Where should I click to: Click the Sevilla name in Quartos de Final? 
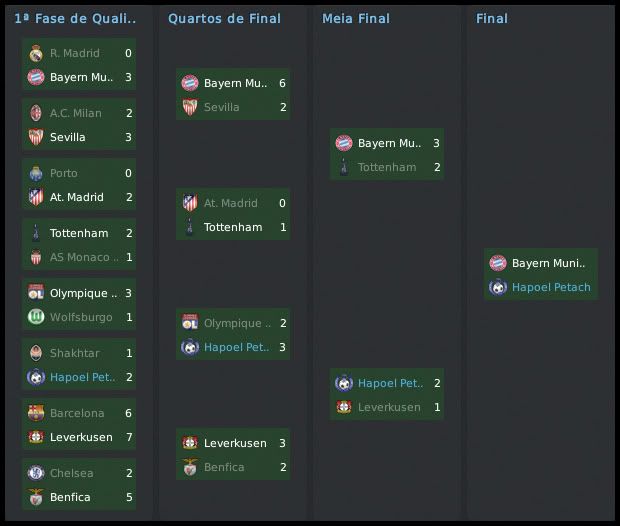point(221,107)
